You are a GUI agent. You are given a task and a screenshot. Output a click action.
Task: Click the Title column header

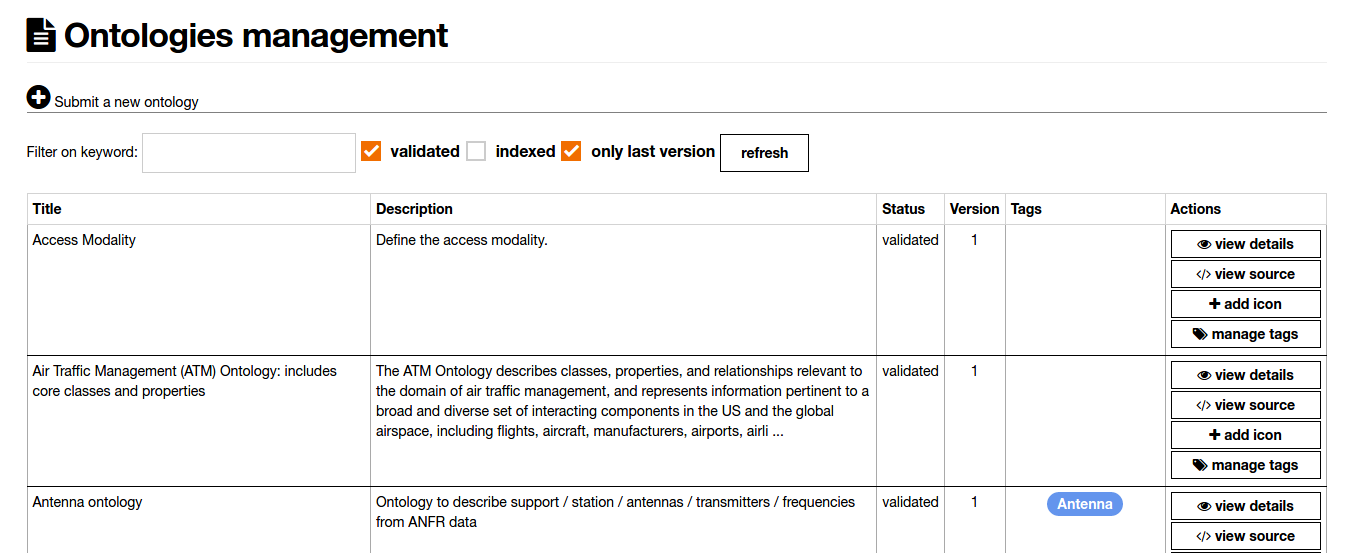47,209
